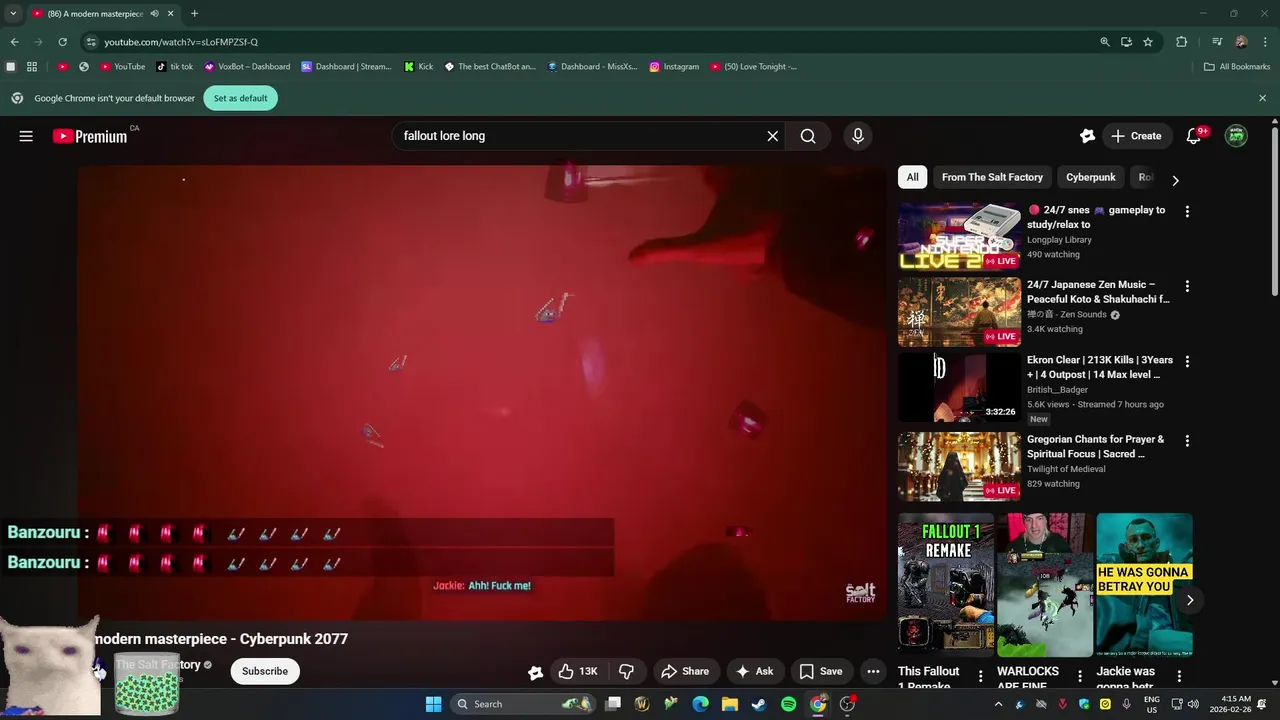This screenshot has height=720, width=1280.
Task: Open more actions ellipsis under video
Action: pyautogui.click(x=873, y=671)
